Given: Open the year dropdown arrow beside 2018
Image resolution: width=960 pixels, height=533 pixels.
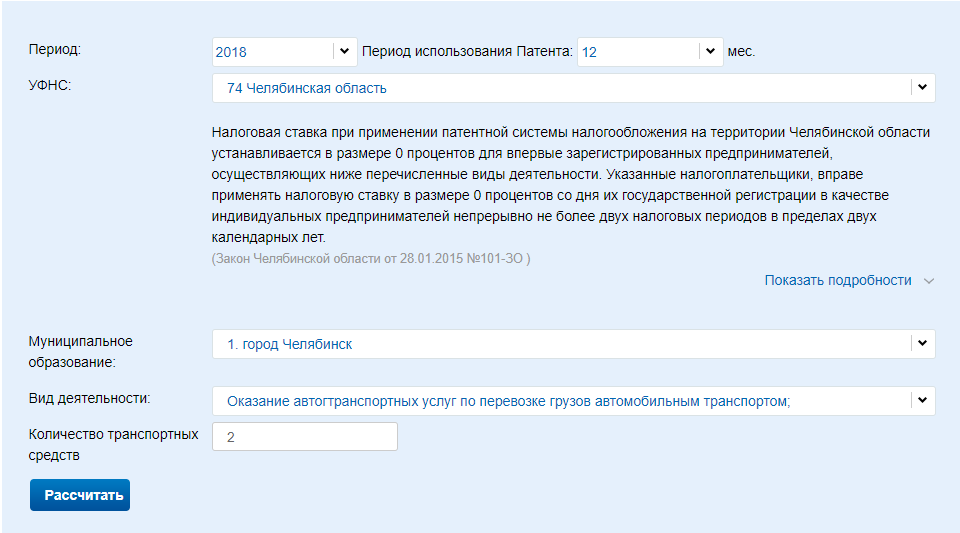Looking at the screenshot, I should pyautogui.click(x=344, y=51).
